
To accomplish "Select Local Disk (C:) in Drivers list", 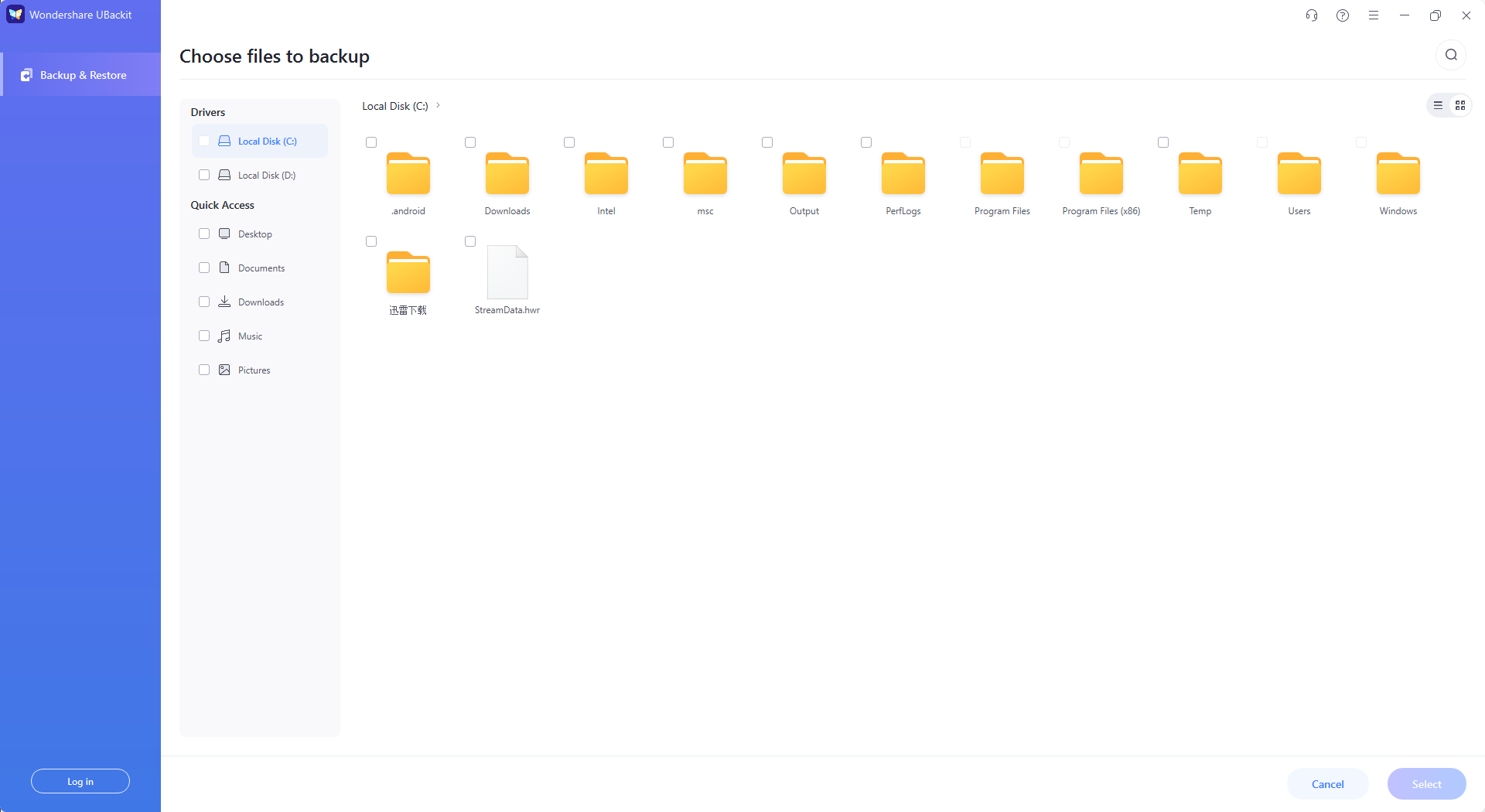I will (260, 141).
